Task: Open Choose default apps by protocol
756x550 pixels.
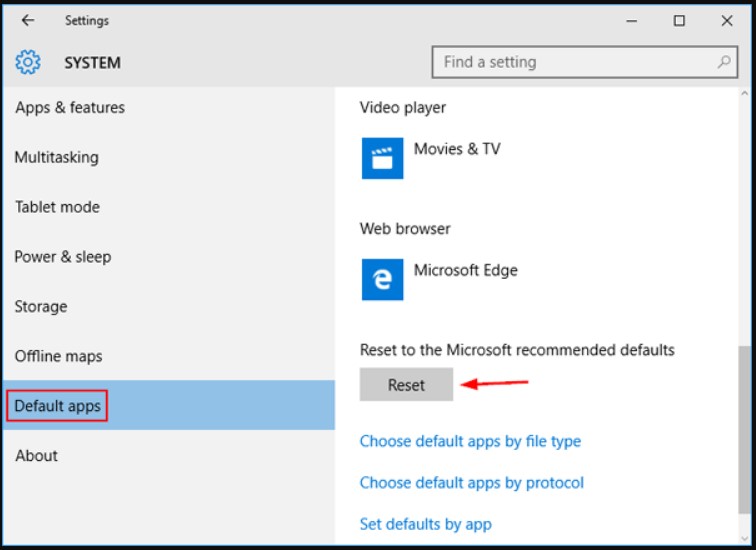Action: pyautogui.click(x=472, y=483)
